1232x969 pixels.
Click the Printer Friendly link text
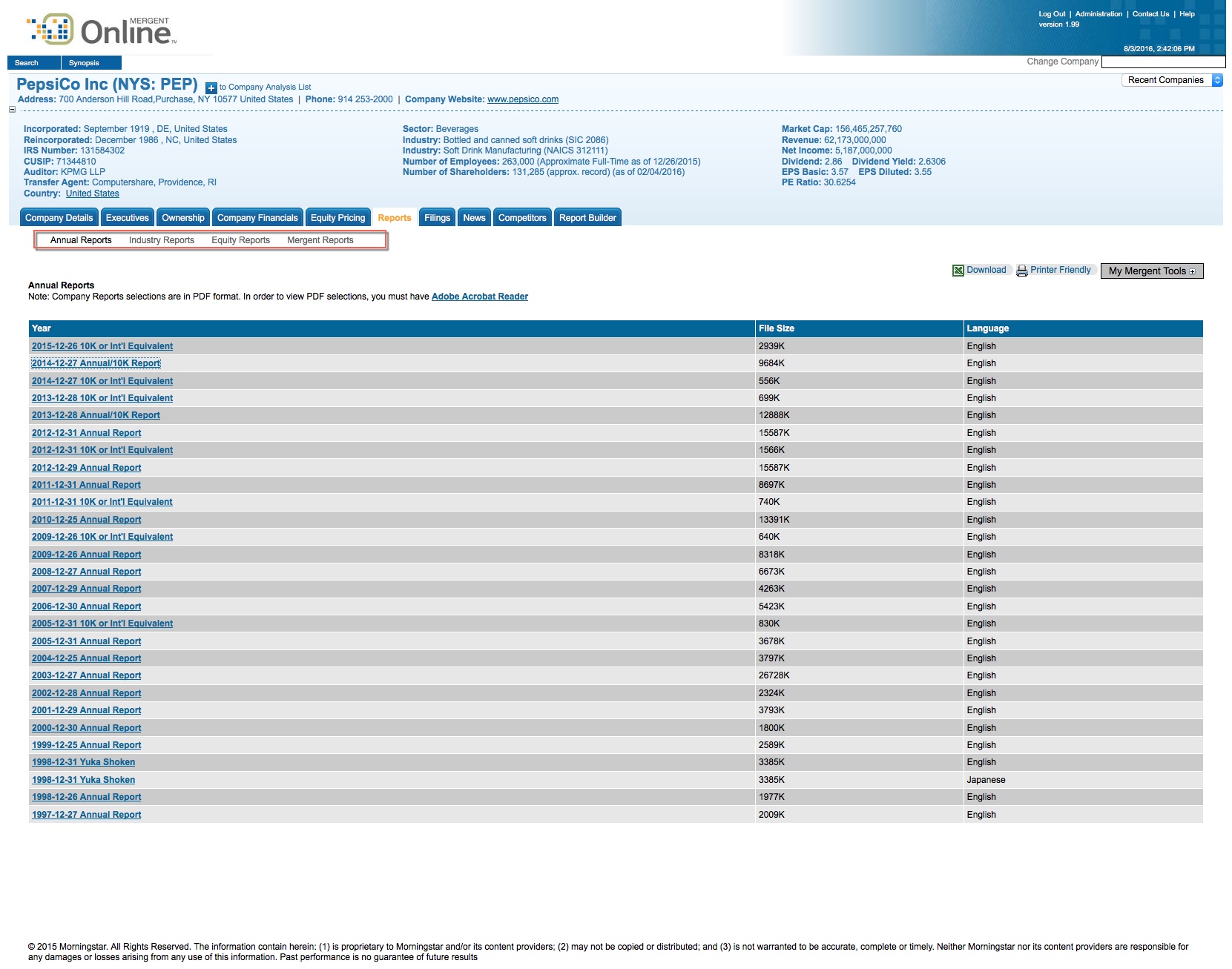[1061, 270]
